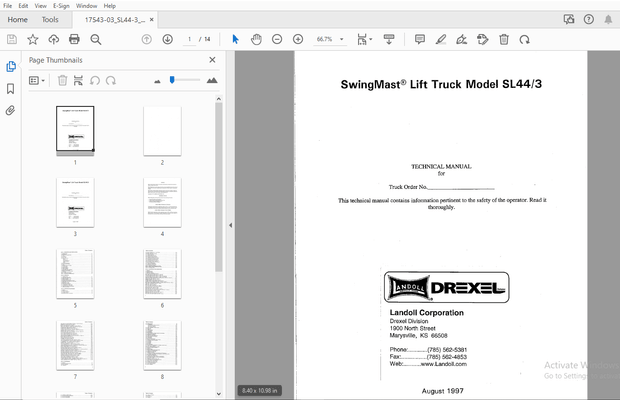Close the 17543-03_SL44-3 document tab
This screenshot has height=400, width=620.
[x=151, y=19]
